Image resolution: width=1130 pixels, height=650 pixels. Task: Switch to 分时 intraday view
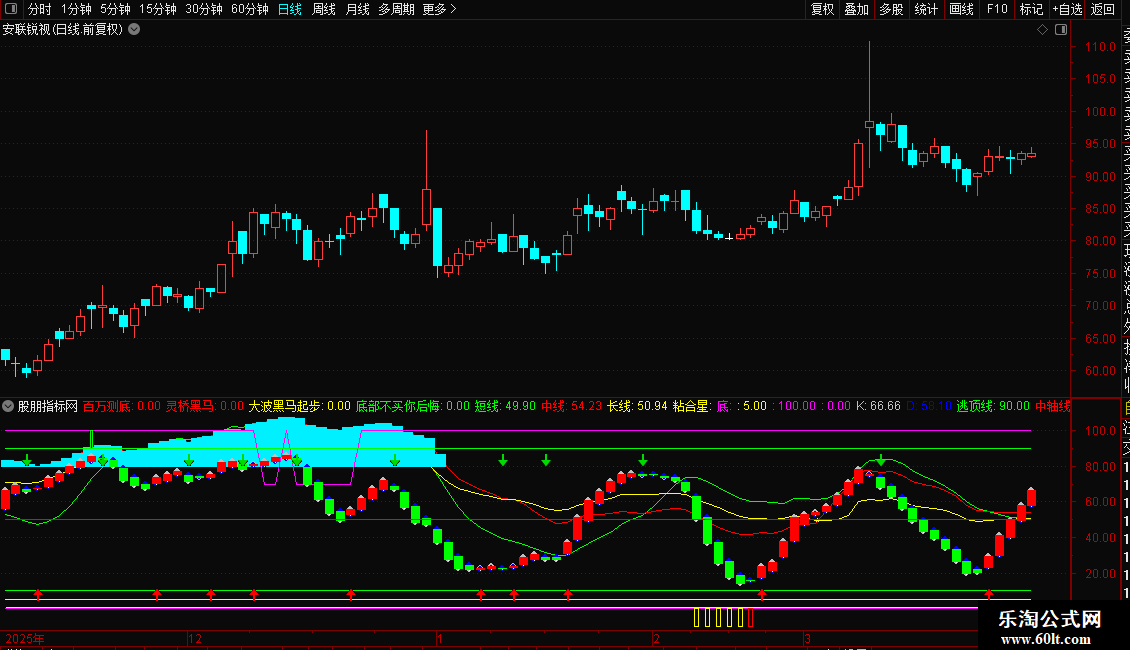click(40, 9)
